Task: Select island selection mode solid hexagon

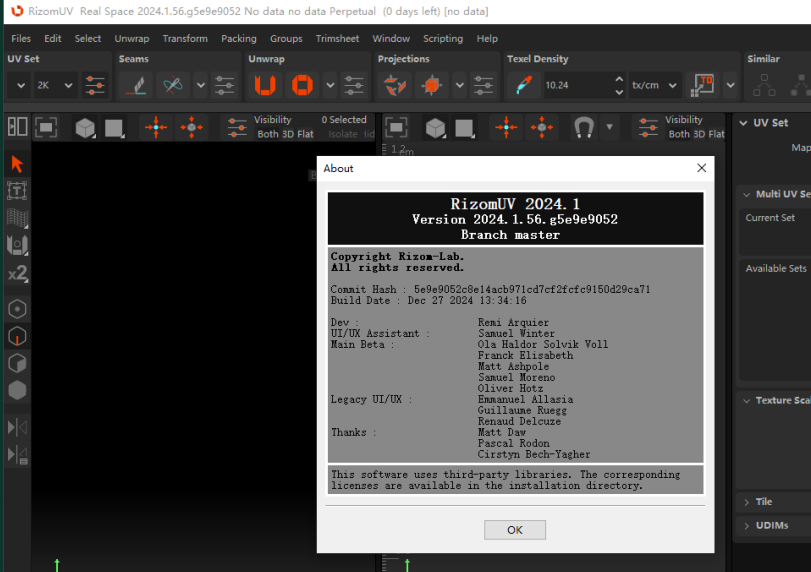Action: (17, 390)
